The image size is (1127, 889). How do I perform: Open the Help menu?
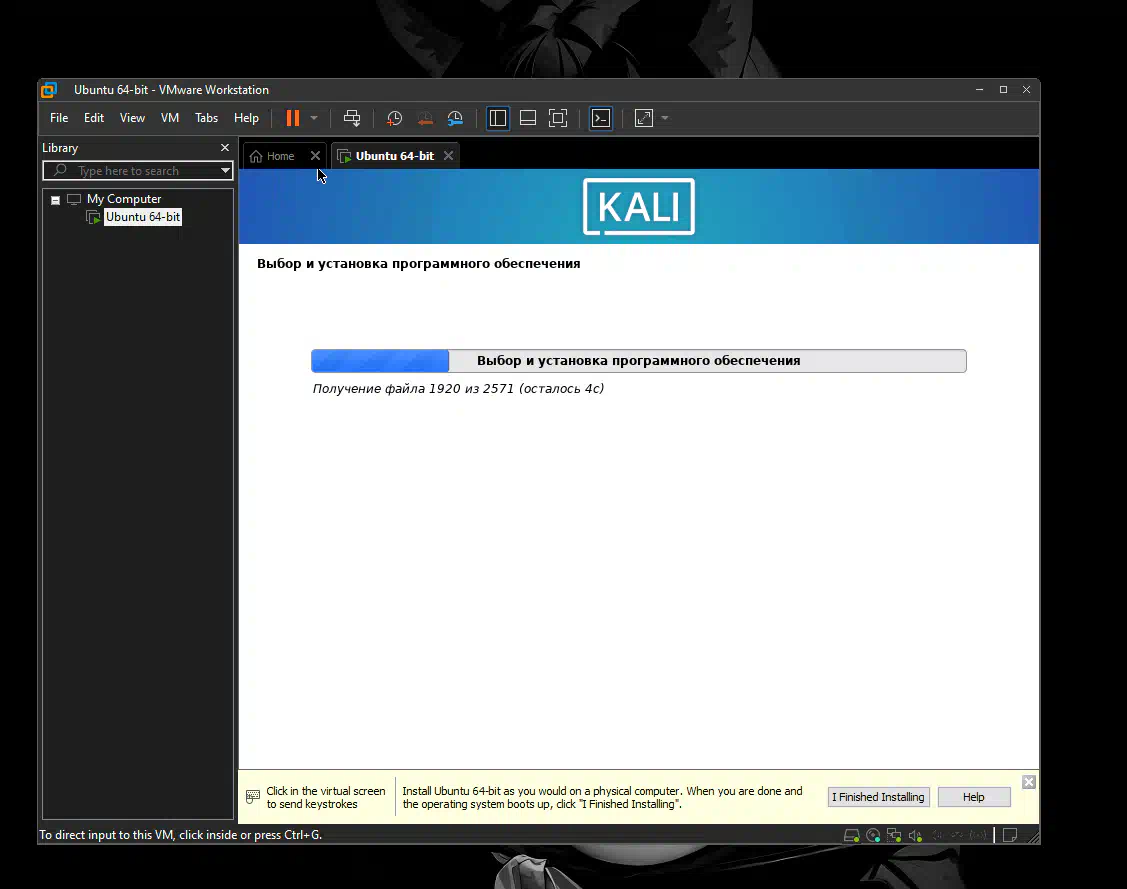coord(246,118)
